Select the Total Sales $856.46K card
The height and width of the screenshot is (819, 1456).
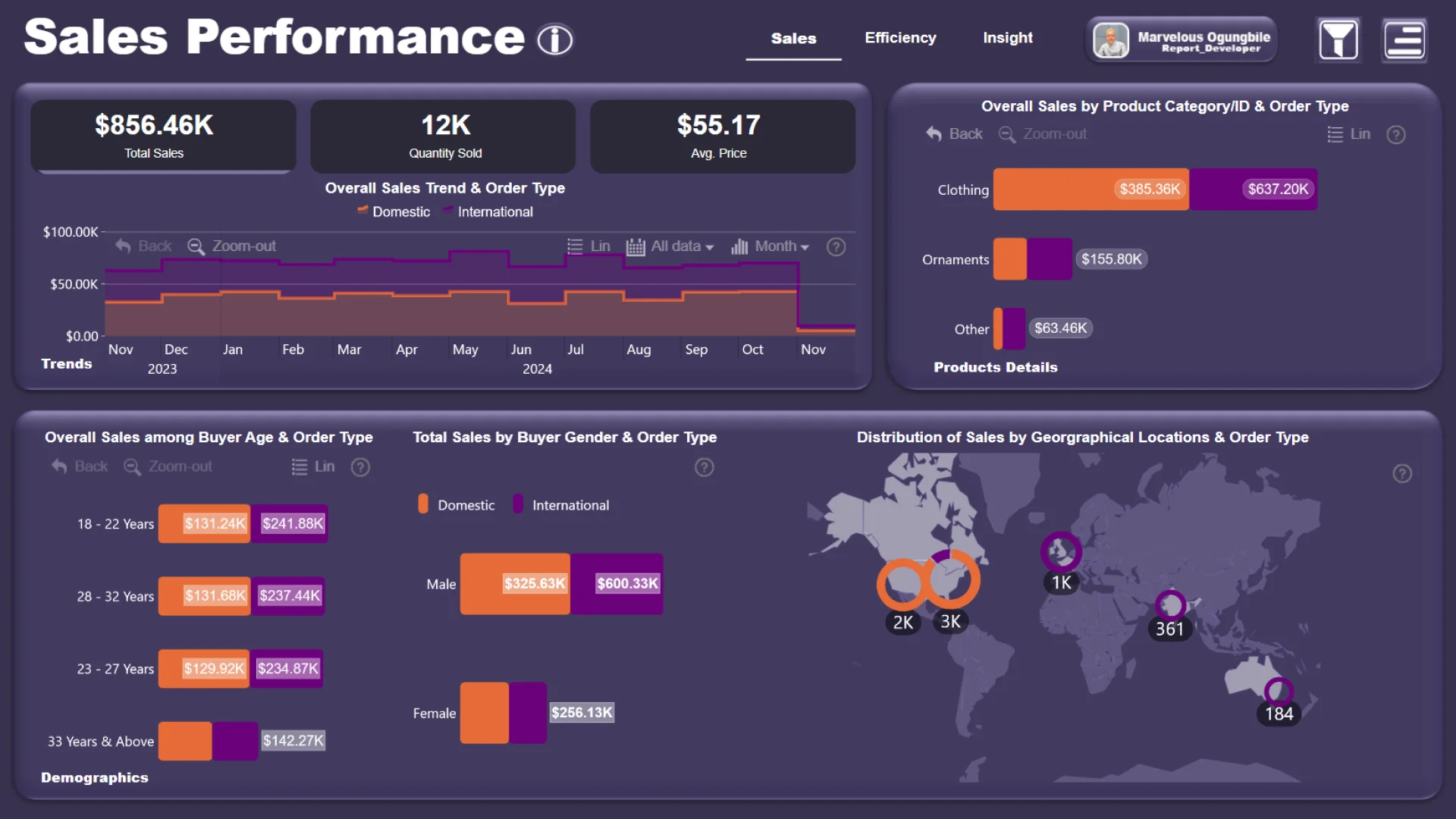click(x=163, y=136)
